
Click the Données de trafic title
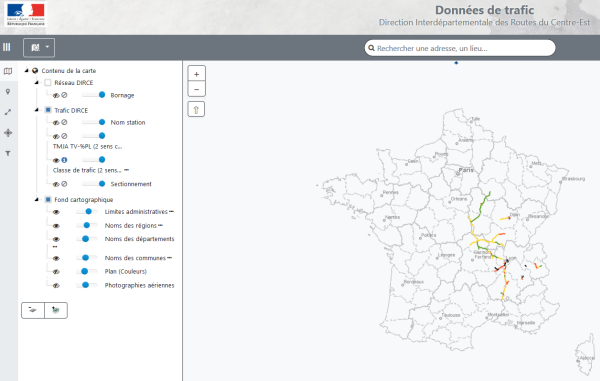tap(484, 10)
